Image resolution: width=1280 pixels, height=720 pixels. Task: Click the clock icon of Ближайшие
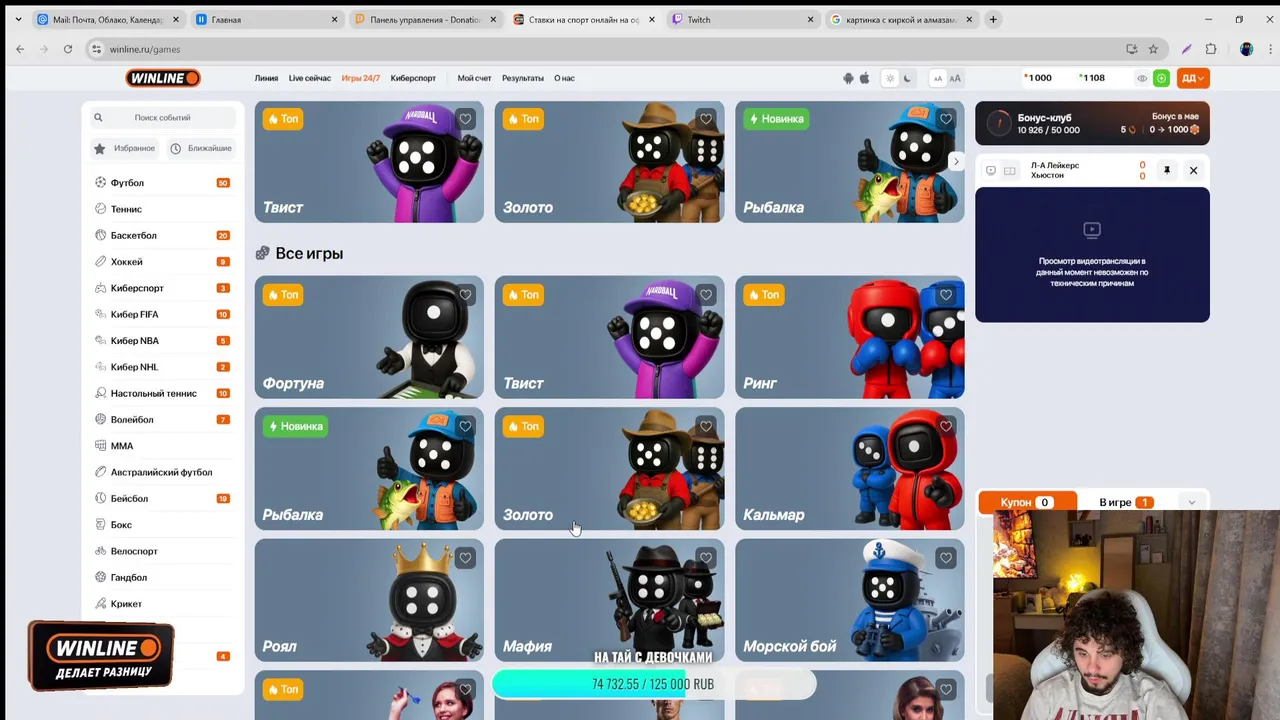click(175, 148)
